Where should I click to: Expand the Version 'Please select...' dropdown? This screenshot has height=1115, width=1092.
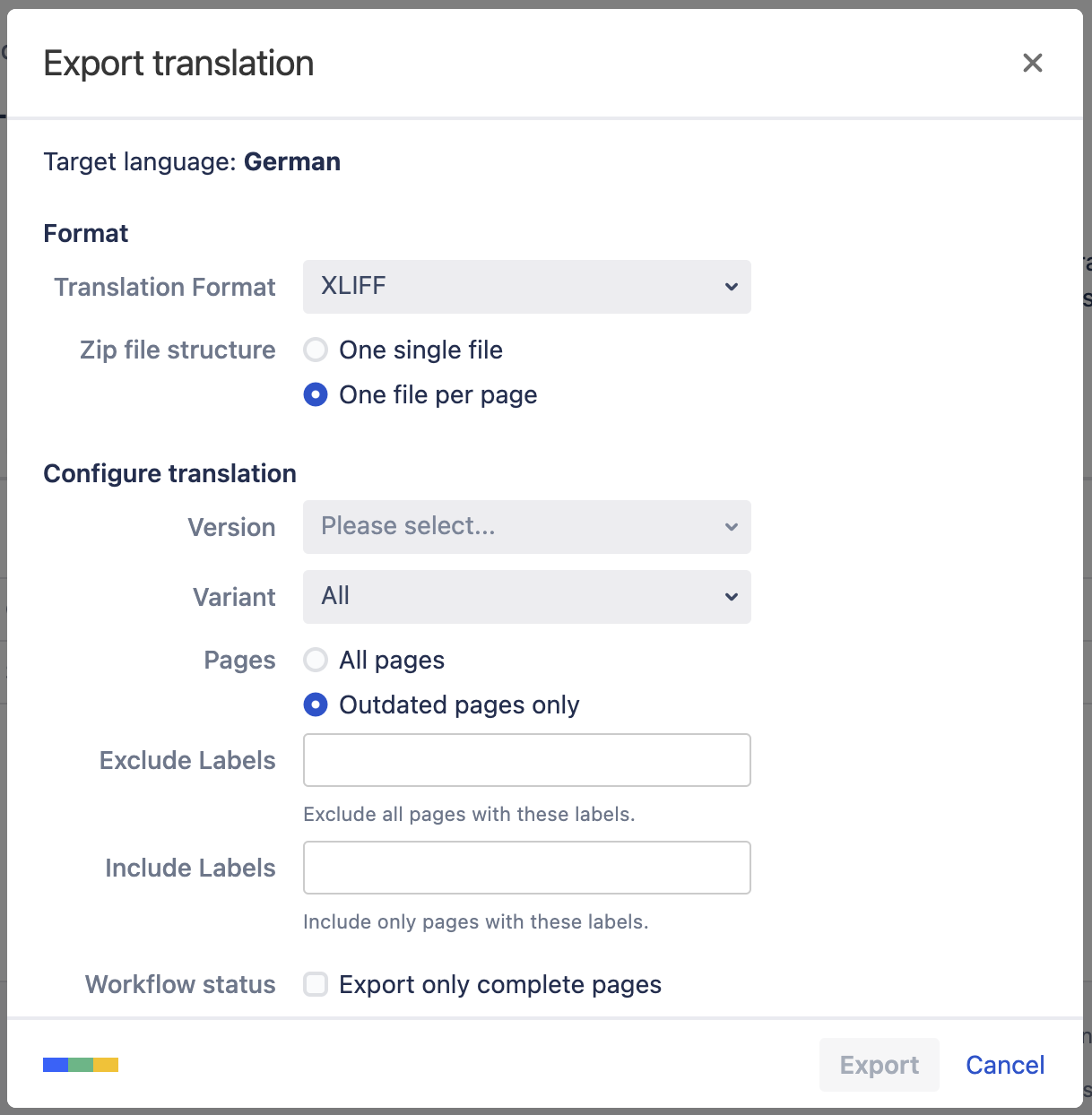526,527
